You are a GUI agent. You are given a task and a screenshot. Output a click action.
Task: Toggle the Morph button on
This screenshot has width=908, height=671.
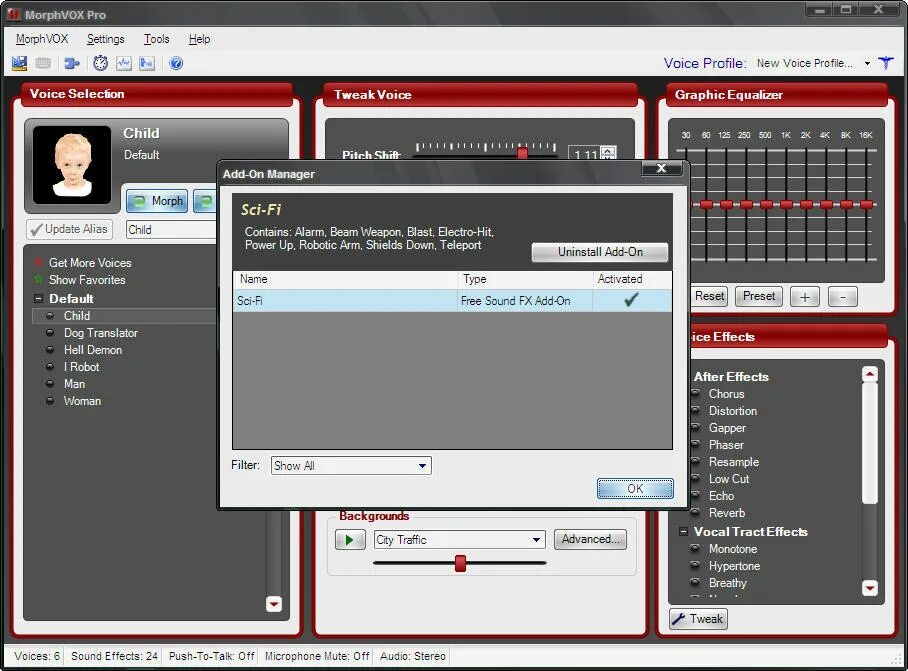(x=157, y=201)
